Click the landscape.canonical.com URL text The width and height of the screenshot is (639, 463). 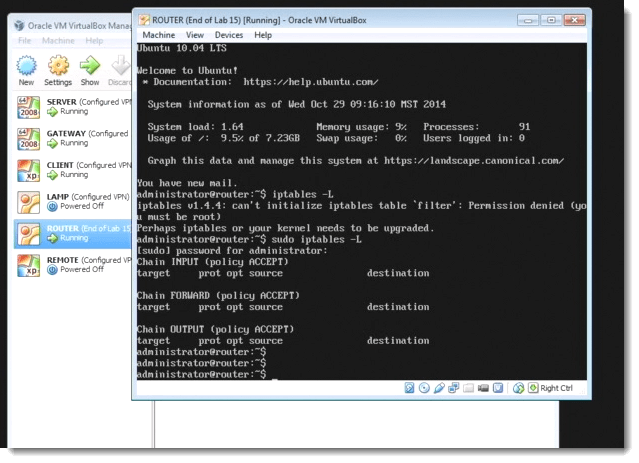(x=474, y=161)
